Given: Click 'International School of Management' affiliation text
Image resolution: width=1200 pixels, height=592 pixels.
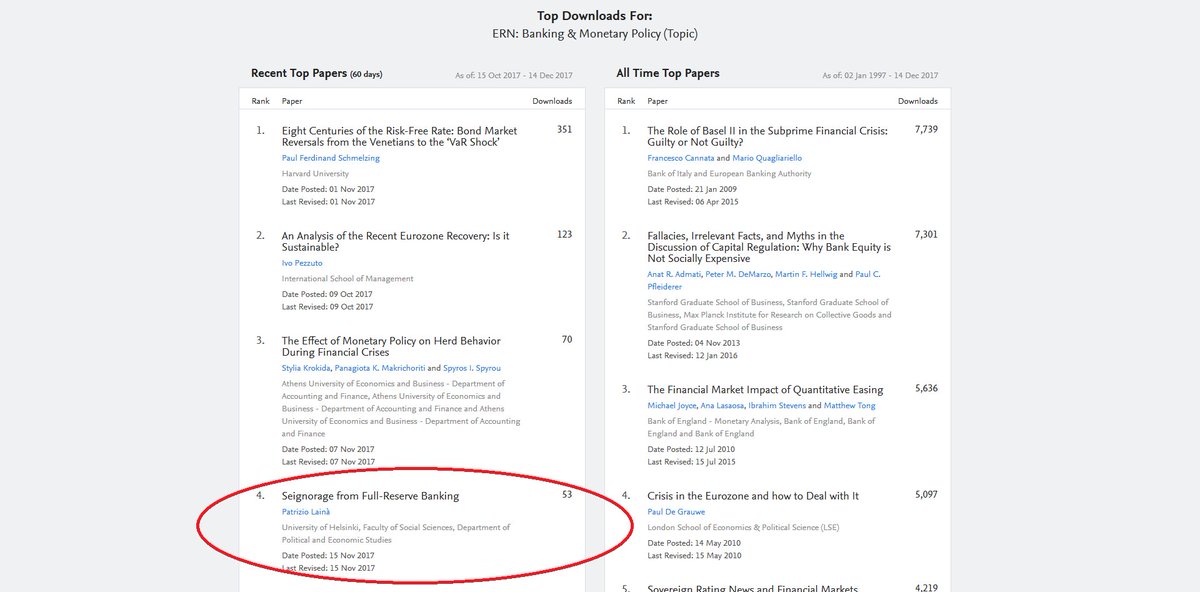Looking at the screenshot, I should click(347, 279).
